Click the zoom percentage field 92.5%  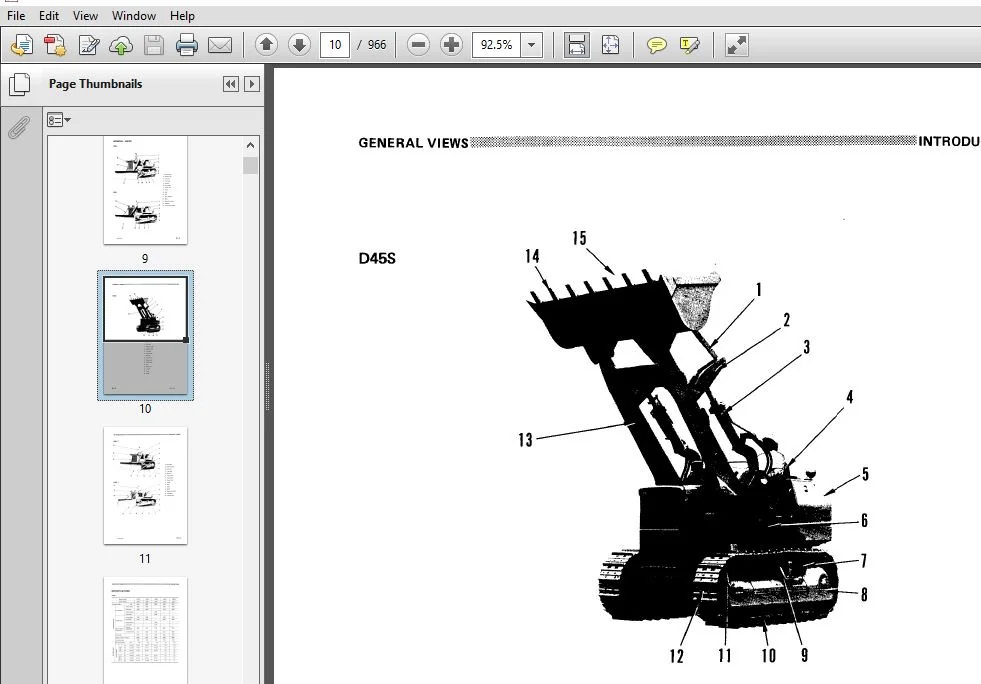pyautogui.click(x=496, y=44)
